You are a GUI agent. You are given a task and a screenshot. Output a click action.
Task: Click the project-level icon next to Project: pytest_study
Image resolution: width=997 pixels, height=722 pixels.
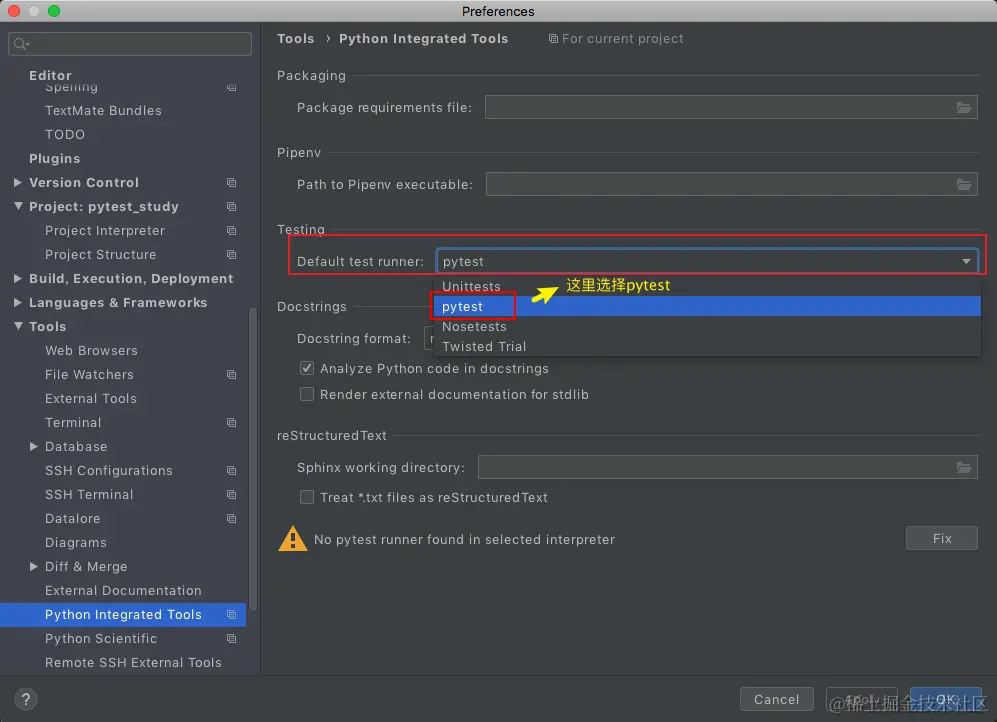[231, 207]
